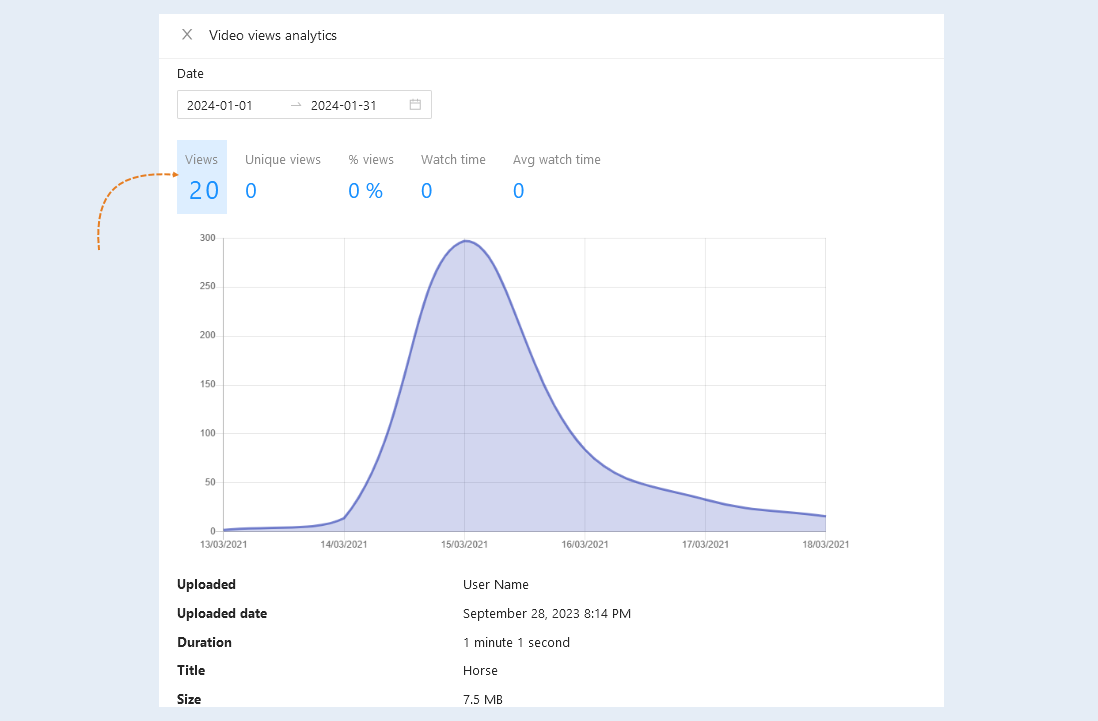Click the Uploaded date label

tap(222, 613)
